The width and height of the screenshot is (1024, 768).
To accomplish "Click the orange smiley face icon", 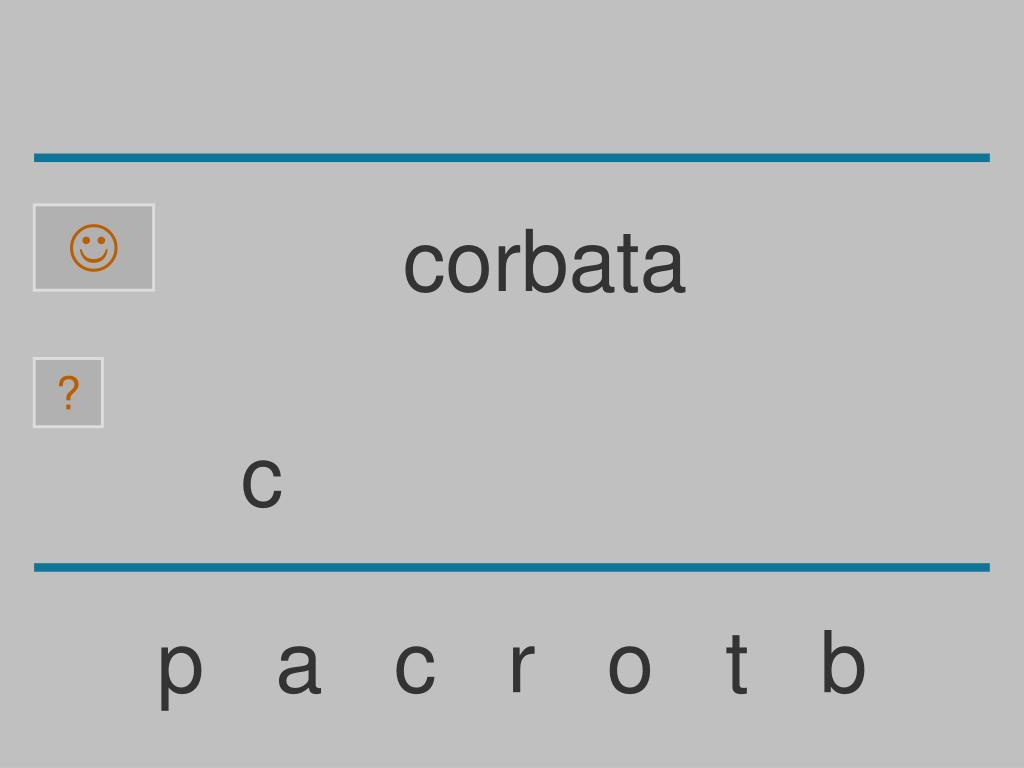I will 94,248.
